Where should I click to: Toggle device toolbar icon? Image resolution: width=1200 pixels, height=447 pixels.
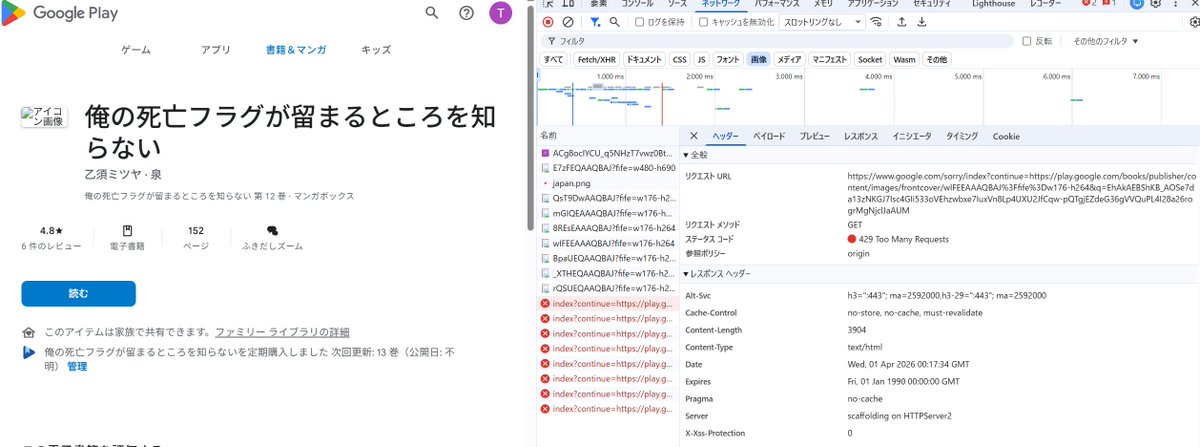pos(566,4)
